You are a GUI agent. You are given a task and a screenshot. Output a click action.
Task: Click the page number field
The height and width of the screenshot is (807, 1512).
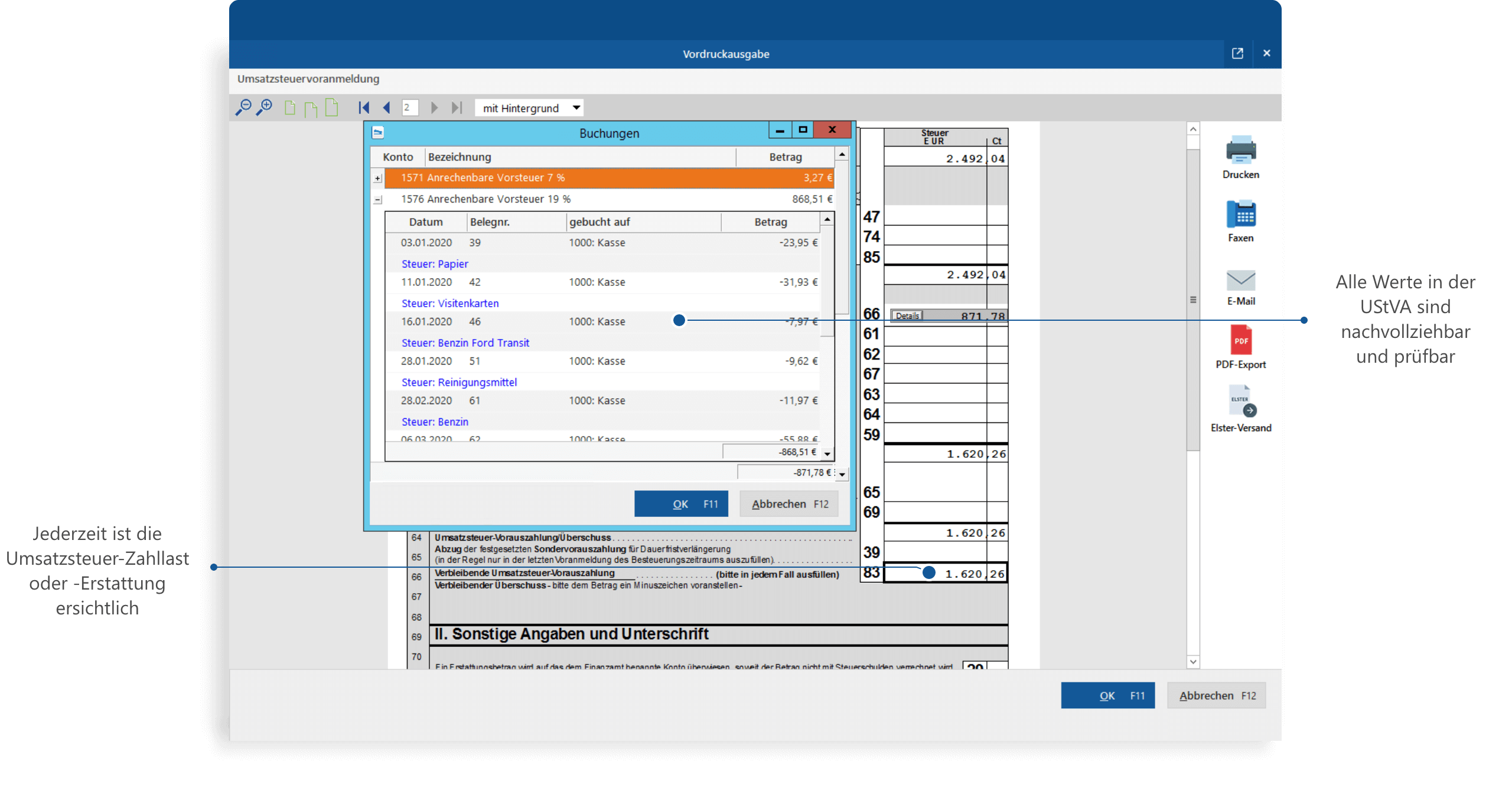click(410, 108)
